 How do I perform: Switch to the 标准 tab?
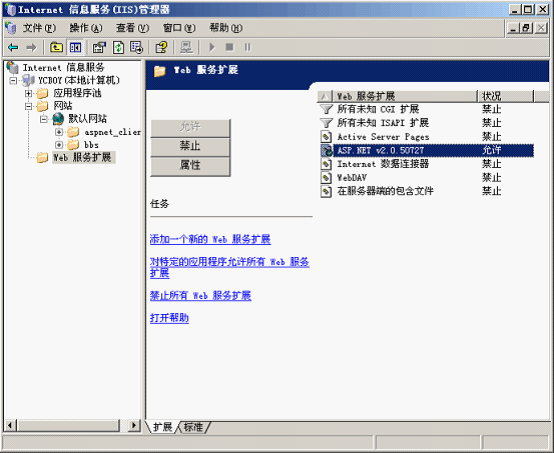[194, 427]
